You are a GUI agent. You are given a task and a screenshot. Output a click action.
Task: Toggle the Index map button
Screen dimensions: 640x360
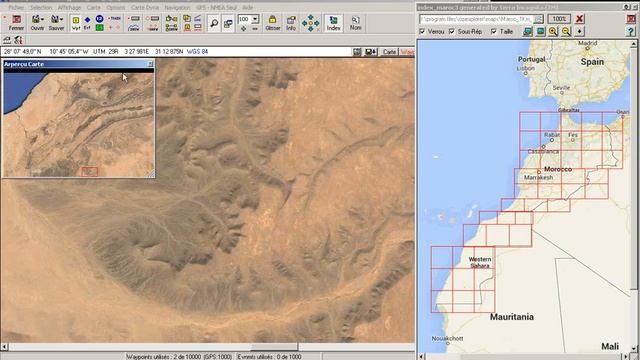pyautogui.click(x=333, y=23)
